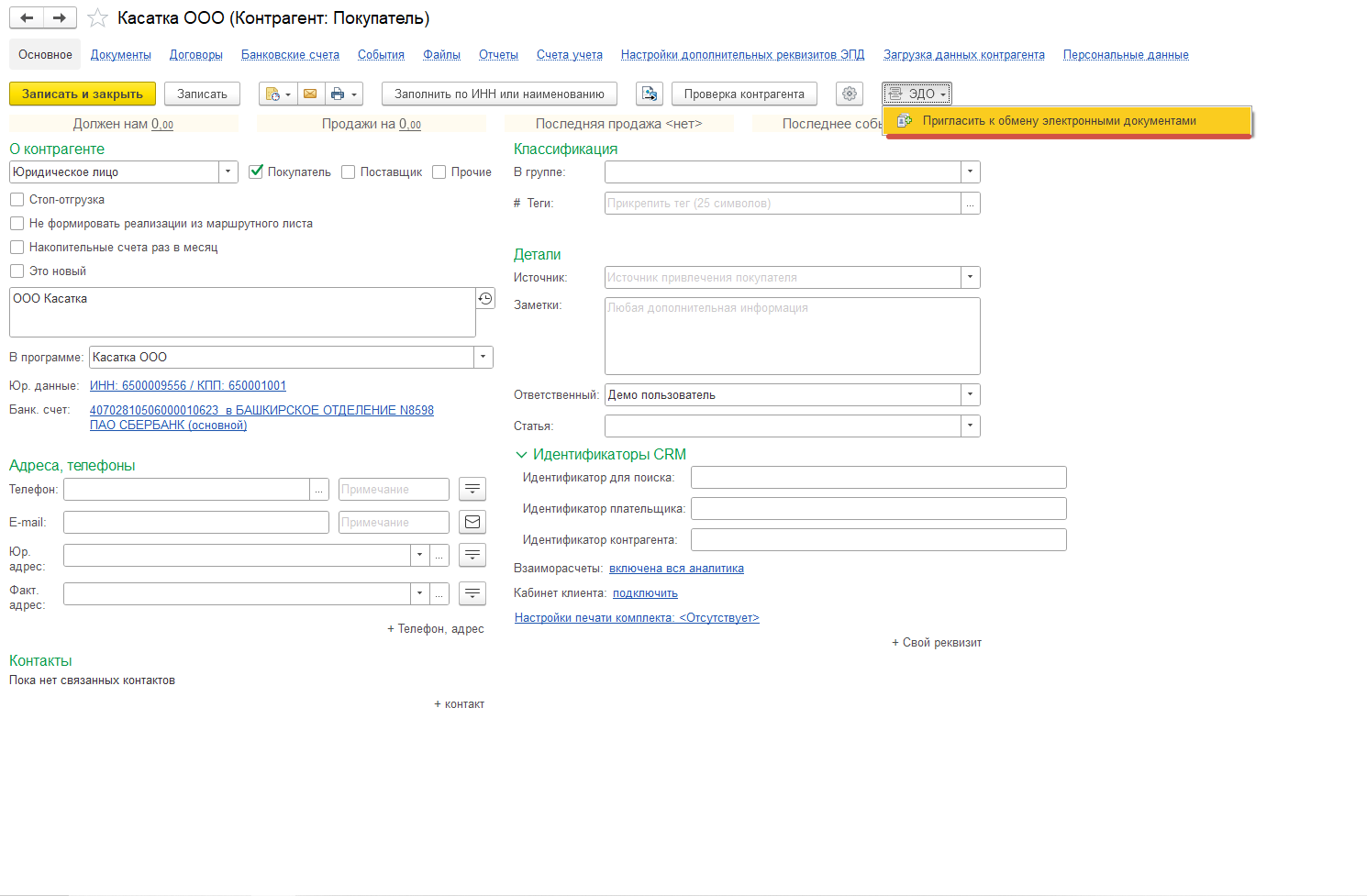Open the В группе dropdown

(x=971, y=172)
